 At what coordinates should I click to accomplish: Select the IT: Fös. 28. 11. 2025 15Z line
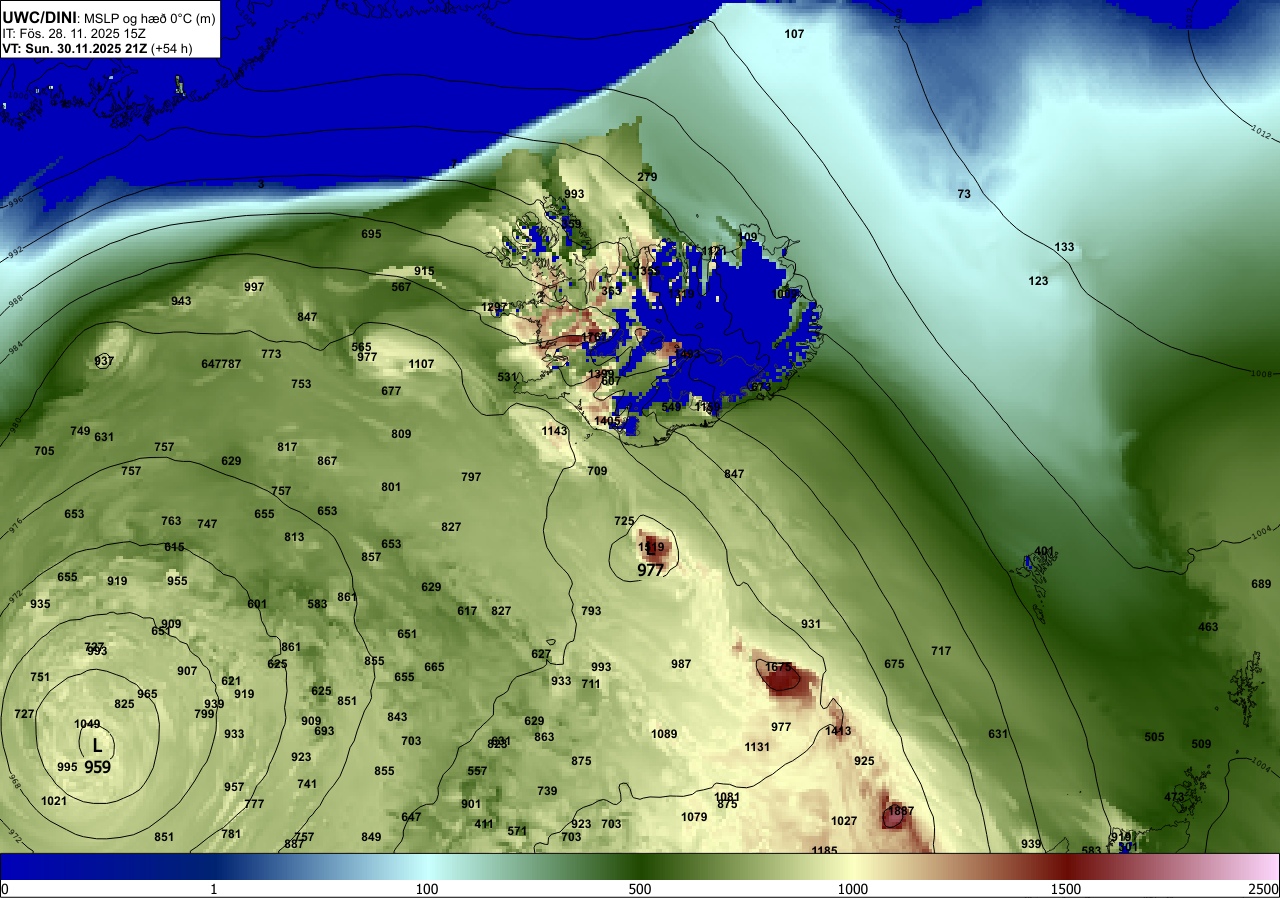(74, 33)
